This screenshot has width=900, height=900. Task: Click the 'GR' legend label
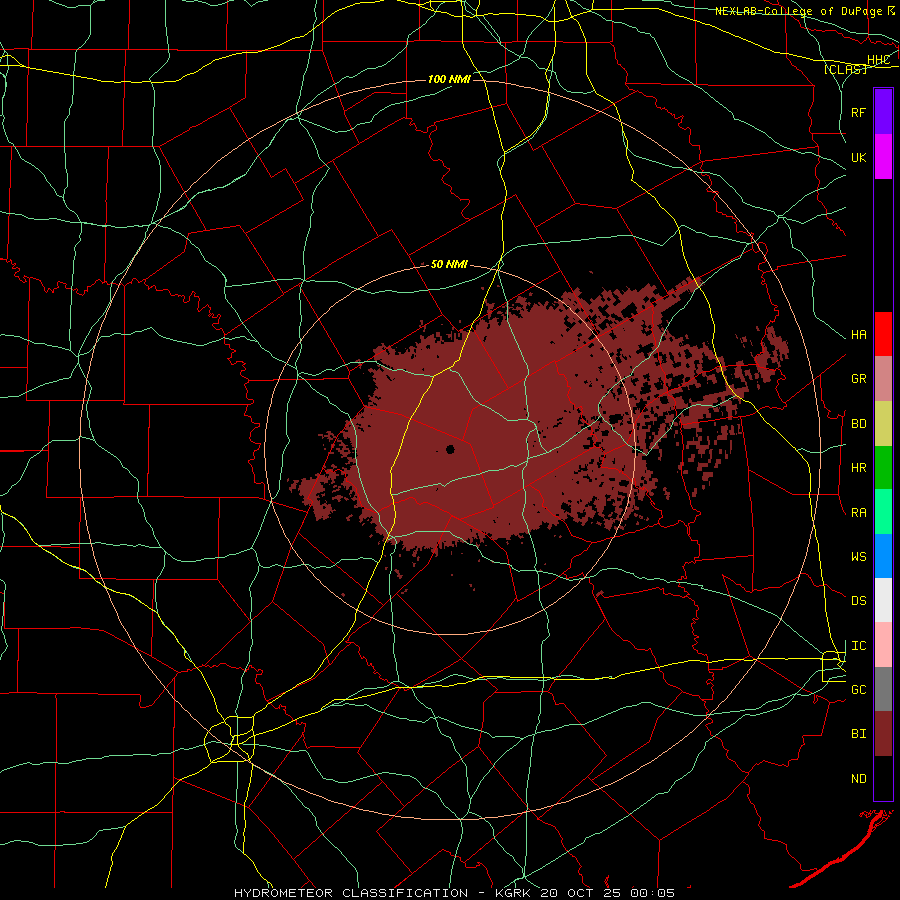[x=859, y=379]
